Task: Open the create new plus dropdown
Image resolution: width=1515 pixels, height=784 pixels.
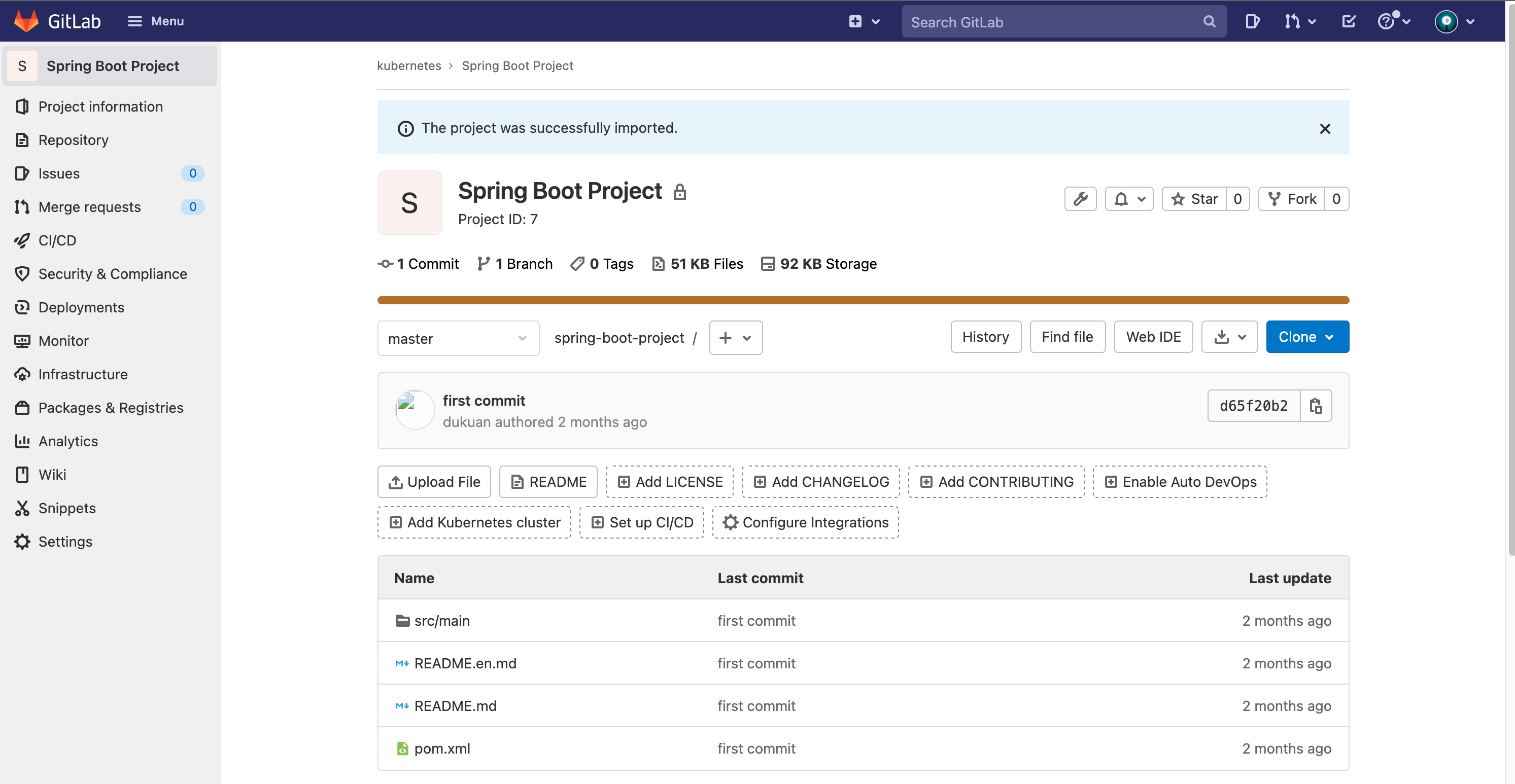Action: [x=864, y=22]
